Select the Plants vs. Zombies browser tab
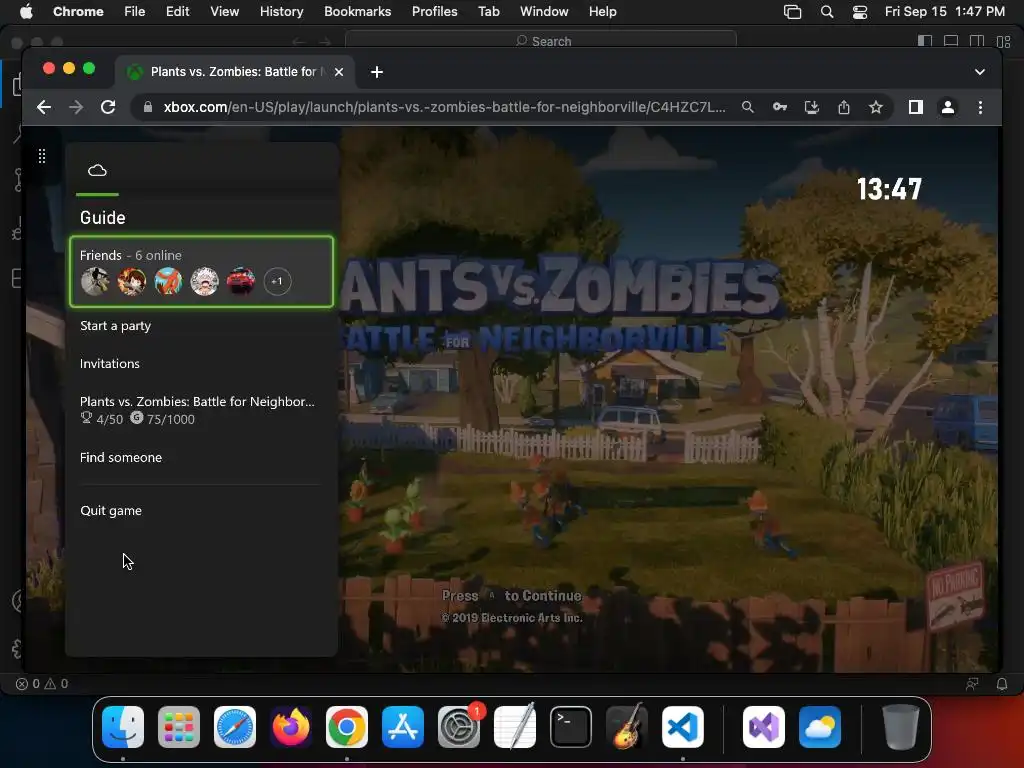The height and width of the screenshot is (768, 1024). tap(235, 72)
